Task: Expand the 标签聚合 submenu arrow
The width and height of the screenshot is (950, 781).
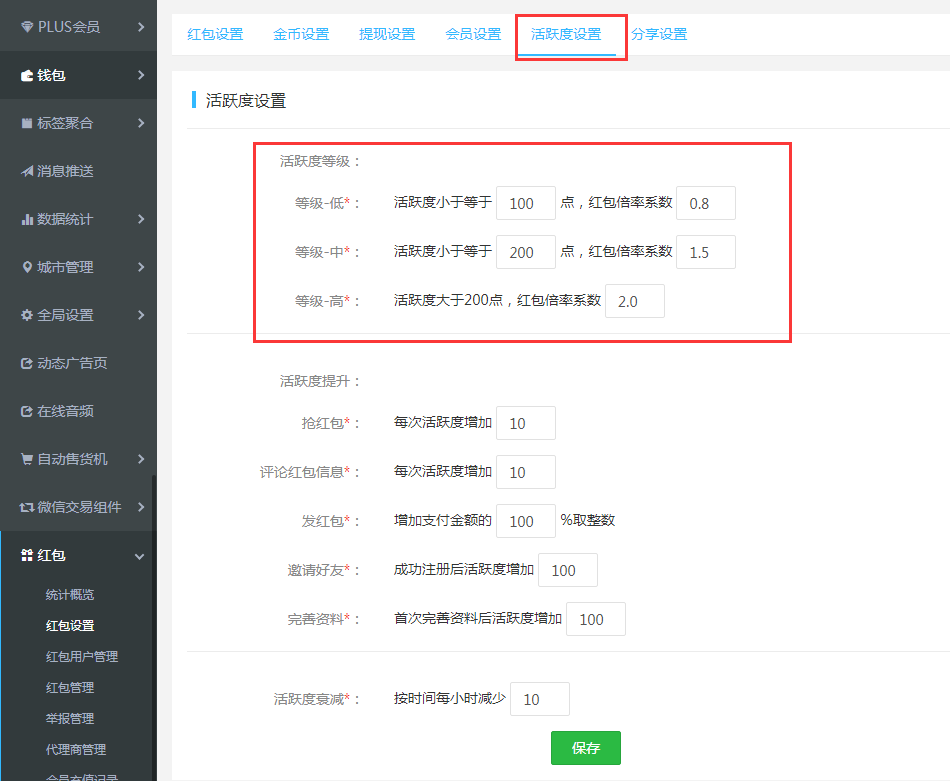Action: [141, 123]
